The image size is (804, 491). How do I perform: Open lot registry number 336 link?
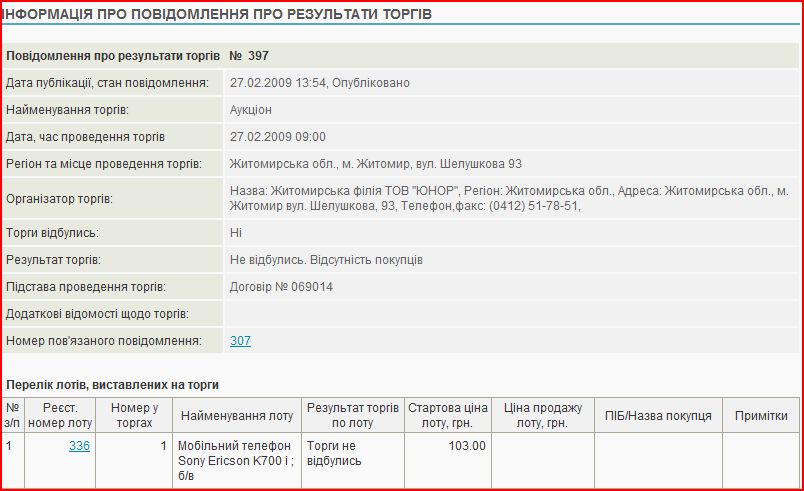[x=79, y=446]
